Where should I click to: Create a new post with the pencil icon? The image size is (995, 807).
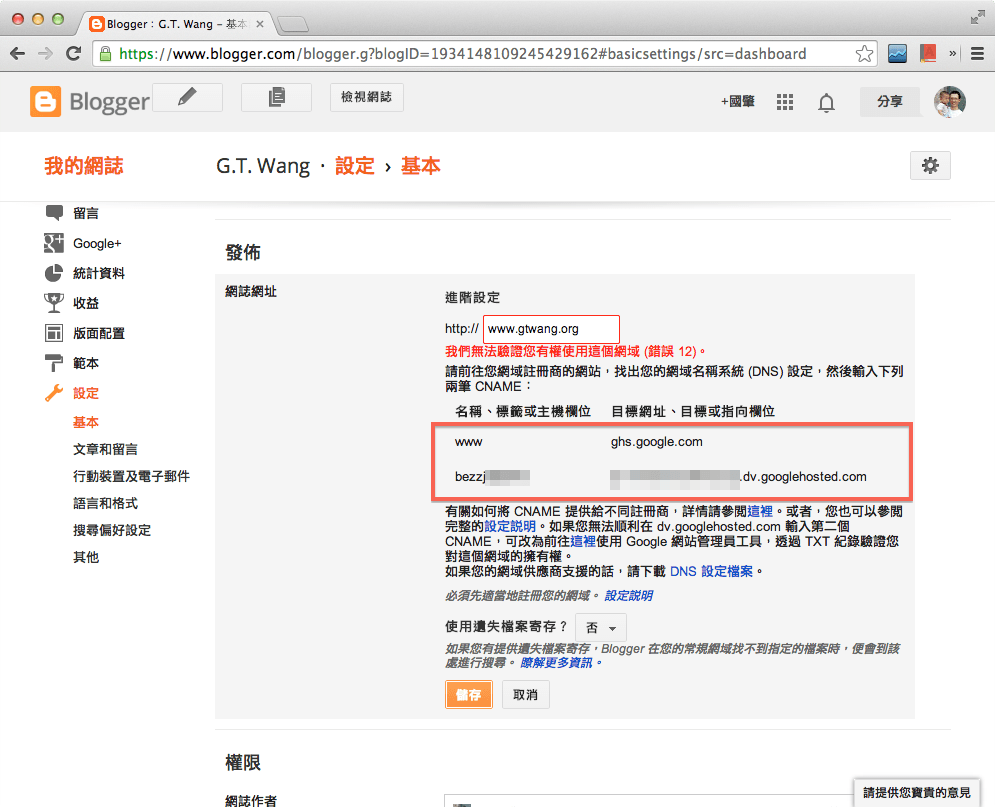186,97
